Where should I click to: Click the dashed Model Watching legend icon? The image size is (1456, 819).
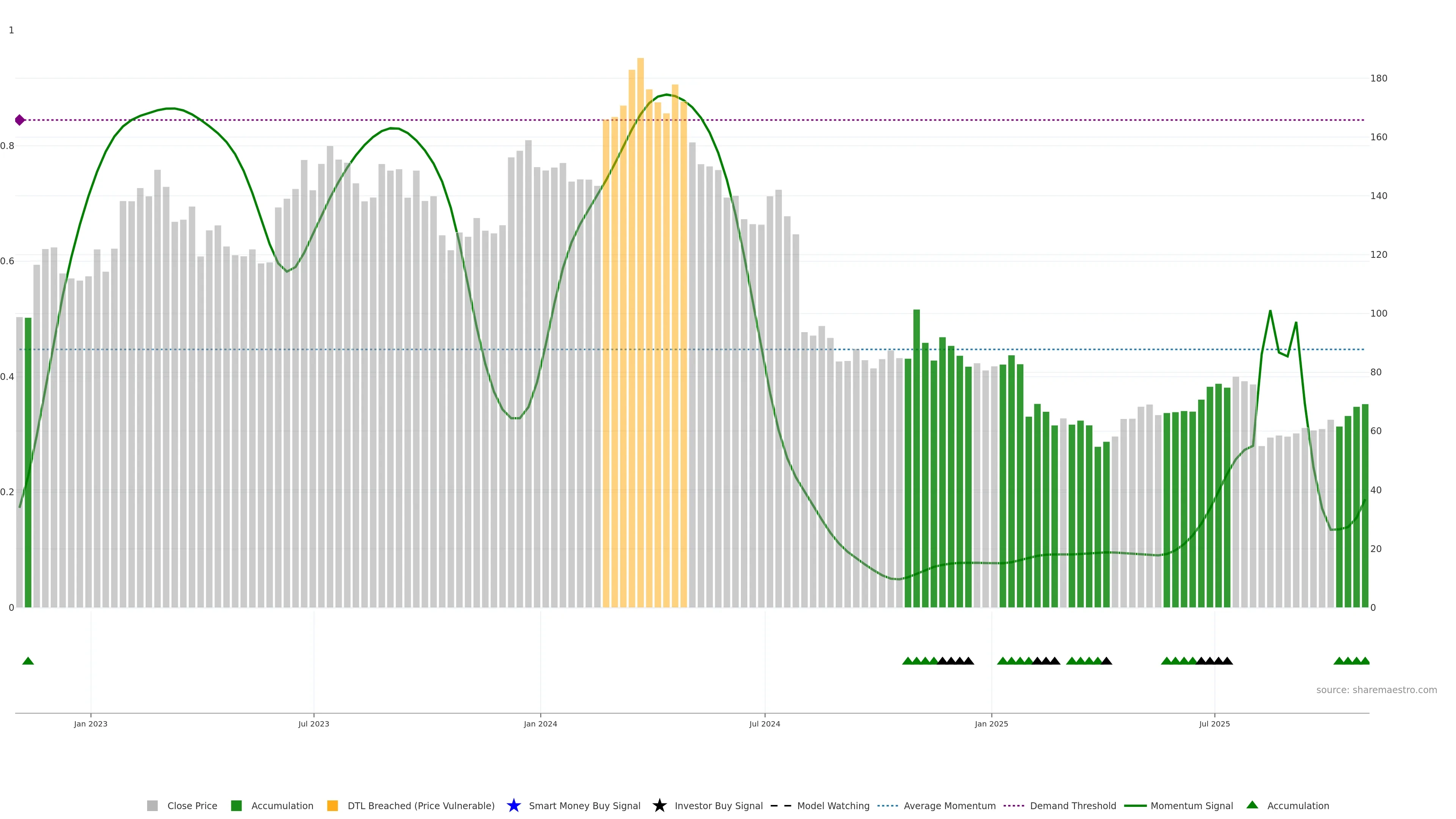coord(781,805)
